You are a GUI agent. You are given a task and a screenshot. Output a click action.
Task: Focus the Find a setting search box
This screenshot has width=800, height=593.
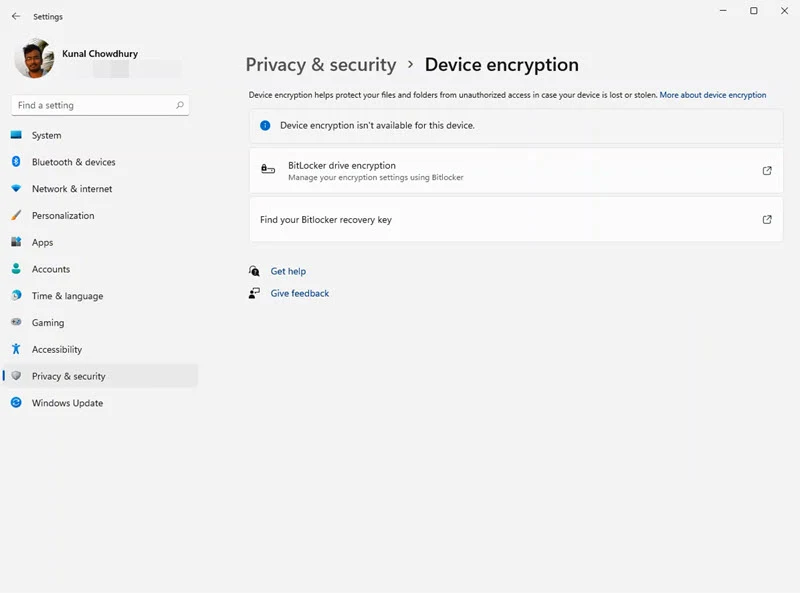tap(100, 105)
